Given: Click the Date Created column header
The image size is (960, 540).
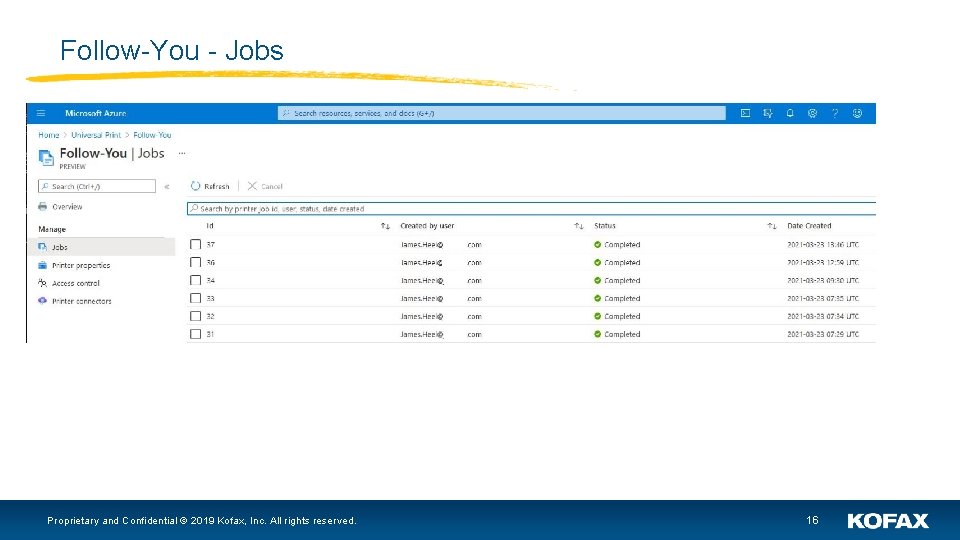Looking at the screenshot, I should point(809,226).
